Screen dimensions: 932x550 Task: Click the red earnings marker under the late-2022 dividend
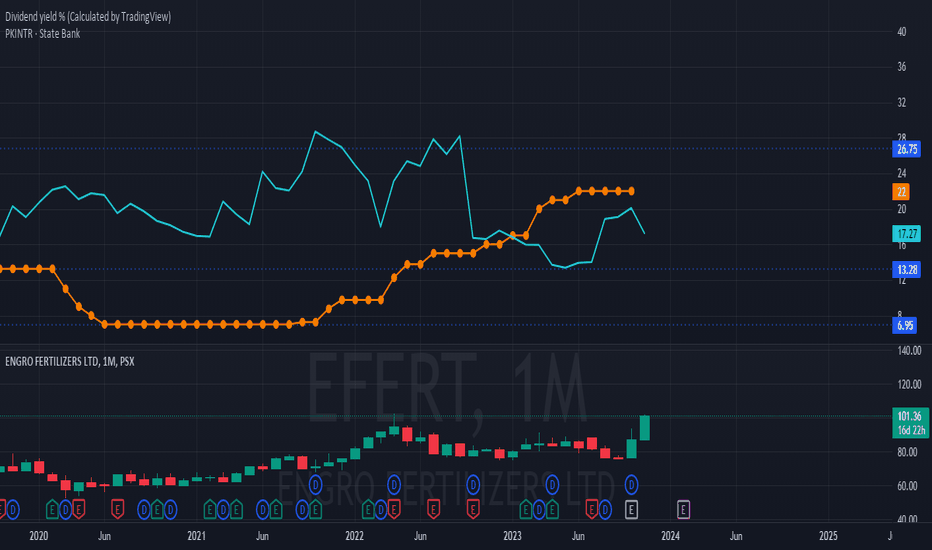[473, 510]
